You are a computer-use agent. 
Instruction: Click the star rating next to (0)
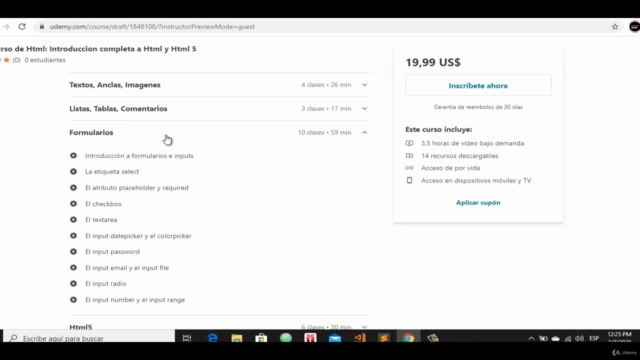coord(6,60)
